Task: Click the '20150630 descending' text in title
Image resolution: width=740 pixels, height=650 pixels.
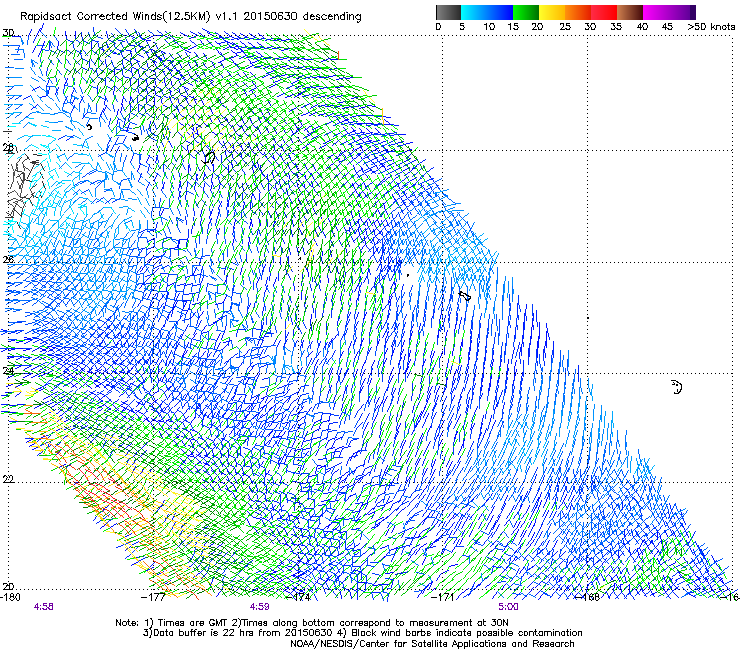Action: point(303,17)
